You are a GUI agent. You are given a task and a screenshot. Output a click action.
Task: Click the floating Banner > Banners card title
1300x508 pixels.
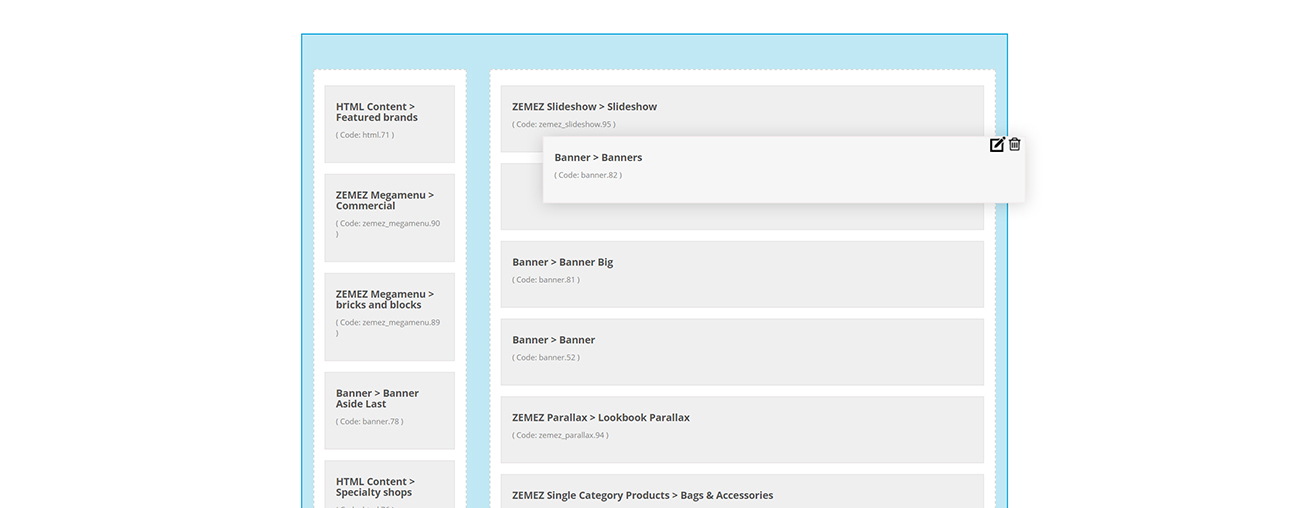[598, 158]
